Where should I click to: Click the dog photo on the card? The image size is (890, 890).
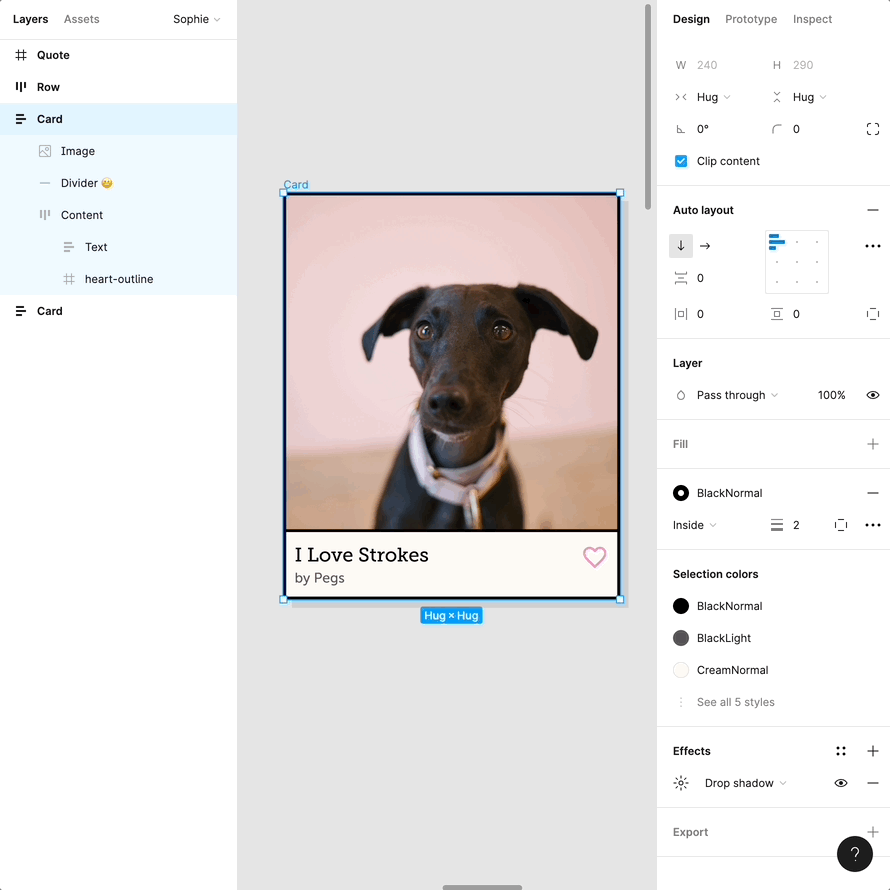[x=452, y=362]
